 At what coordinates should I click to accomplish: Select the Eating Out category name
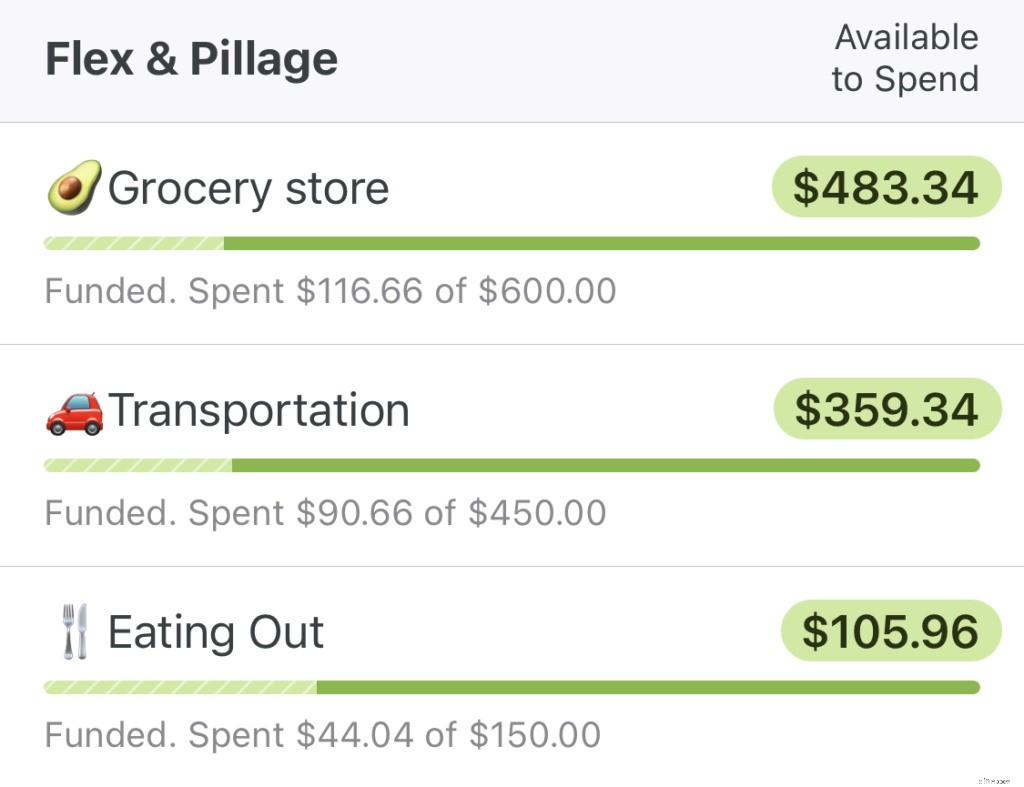tap(215, 632)
